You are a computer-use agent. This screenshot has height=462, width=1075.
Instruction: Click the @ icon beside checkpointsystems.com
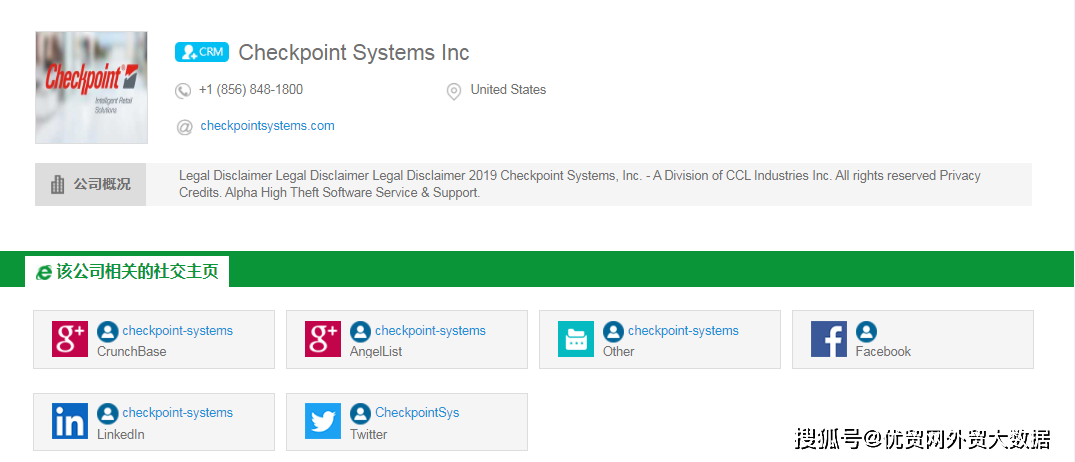[184, 127]
